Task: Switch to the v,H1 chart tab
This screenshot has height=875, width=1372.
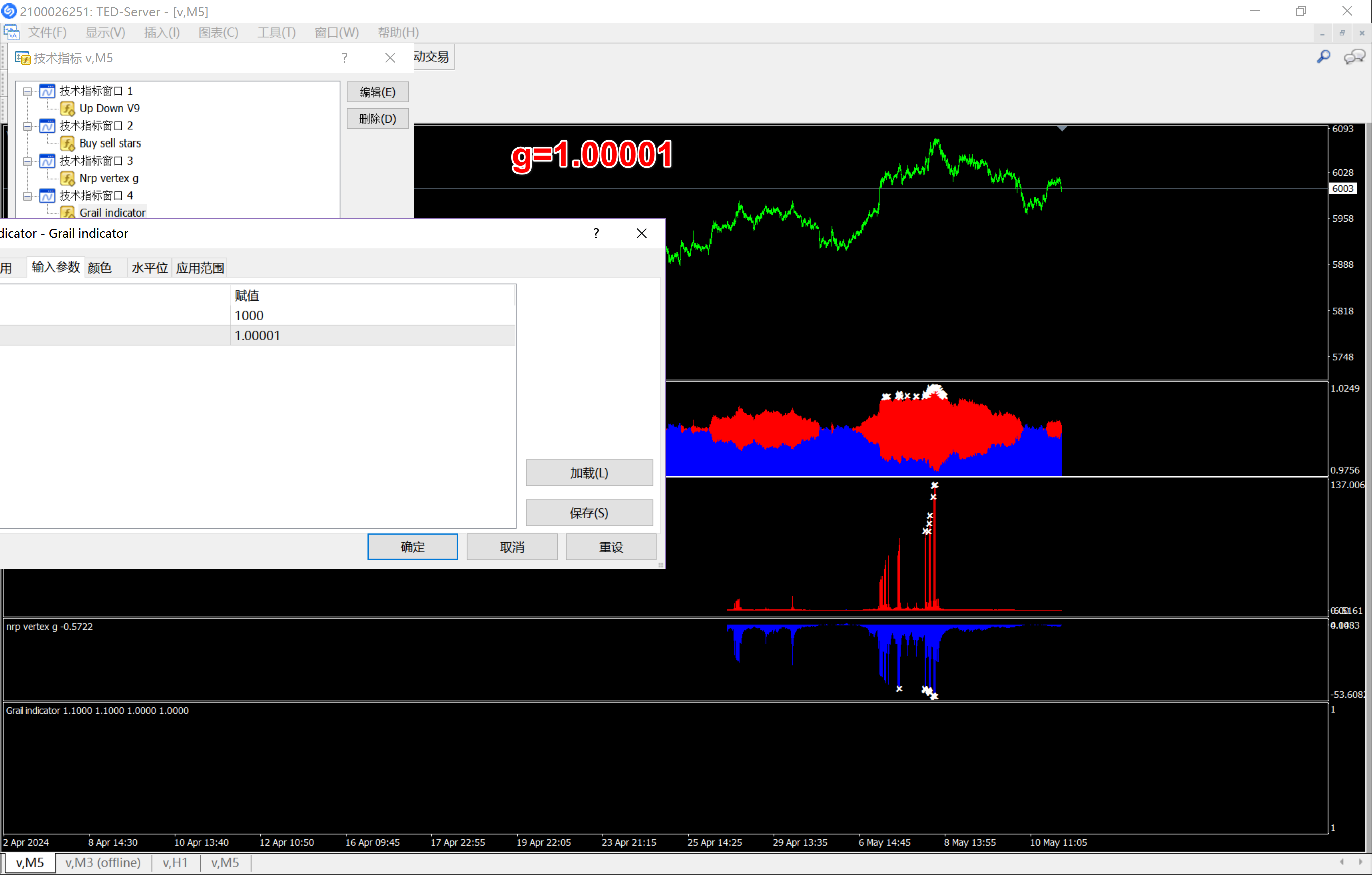Action: click(x=175, y=862)
